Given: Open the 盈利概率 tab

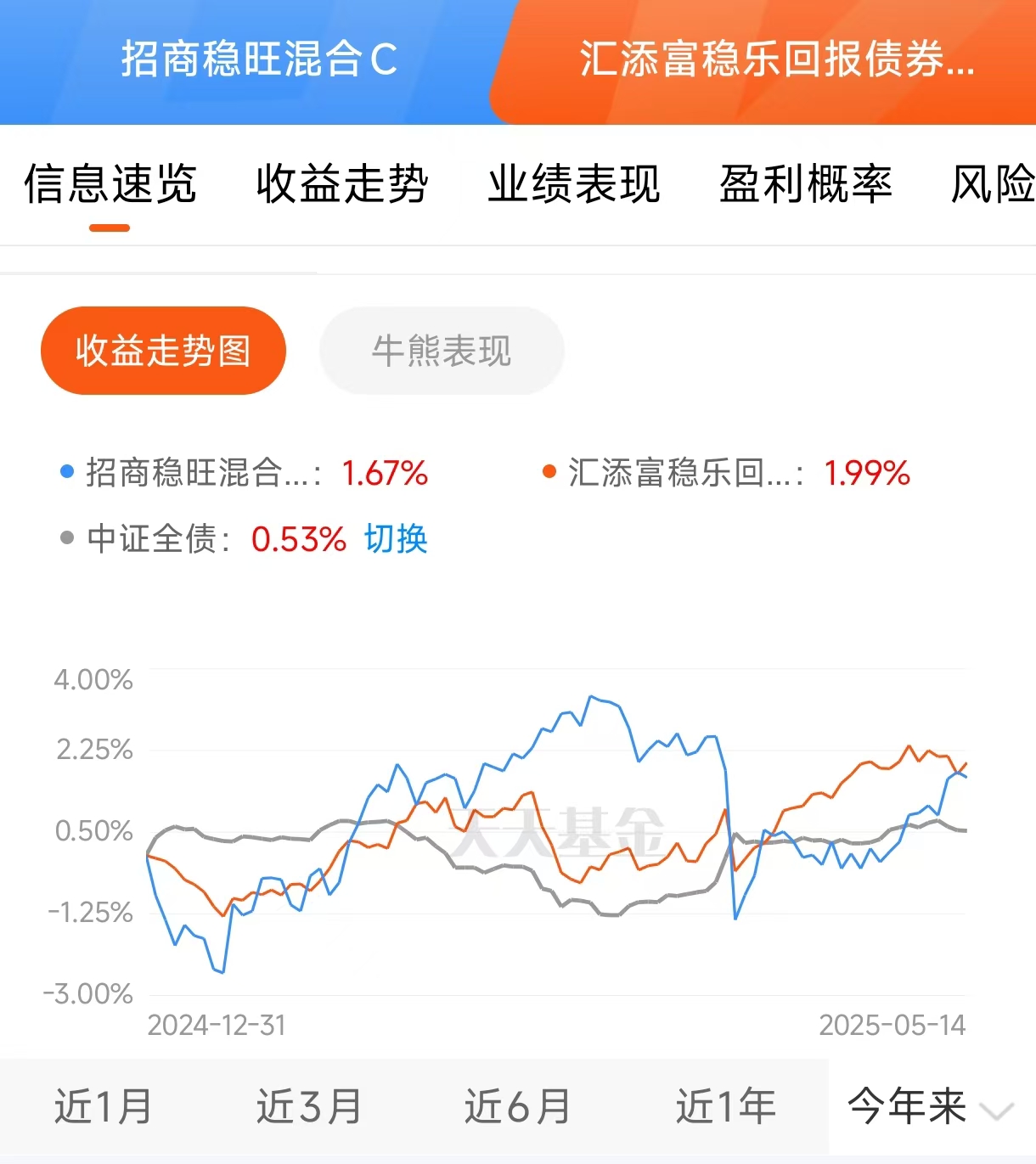Looking at the screenshot, I should (x=806, y=183).
